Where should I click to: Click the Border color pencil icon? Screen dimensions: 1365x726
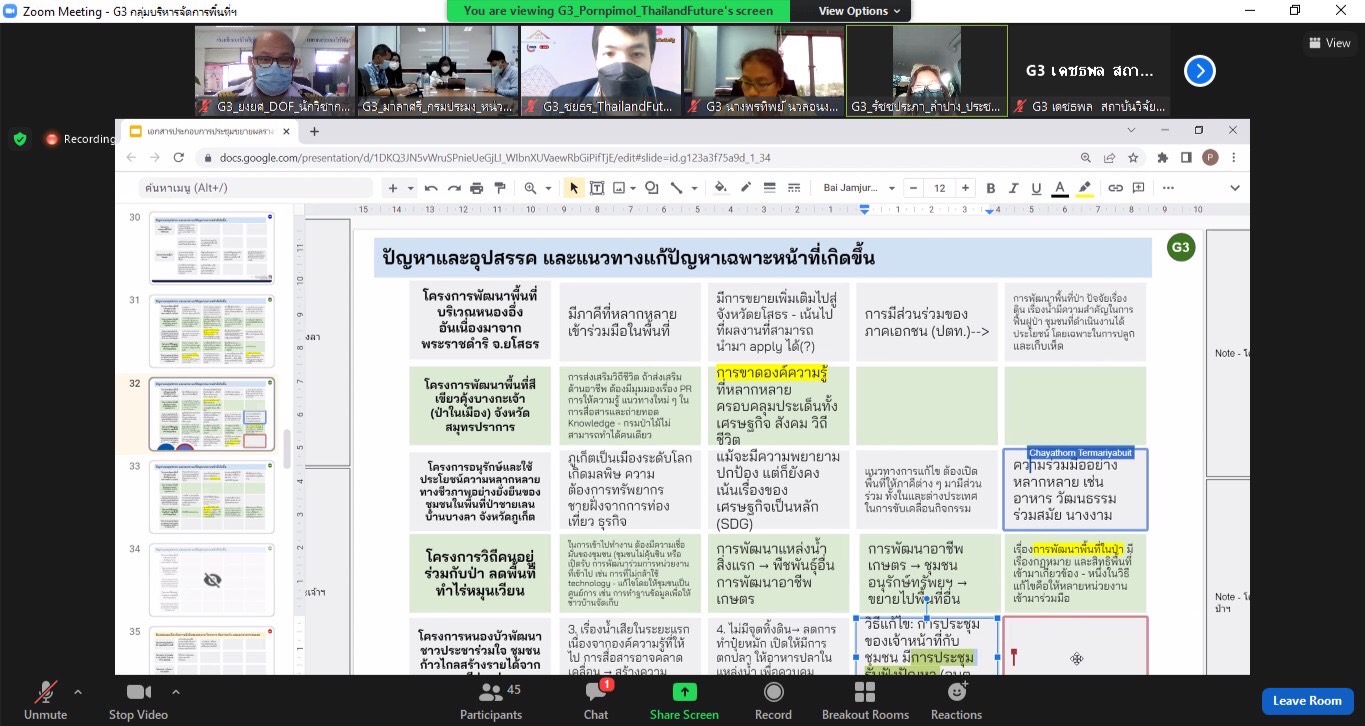click(745, 188)
